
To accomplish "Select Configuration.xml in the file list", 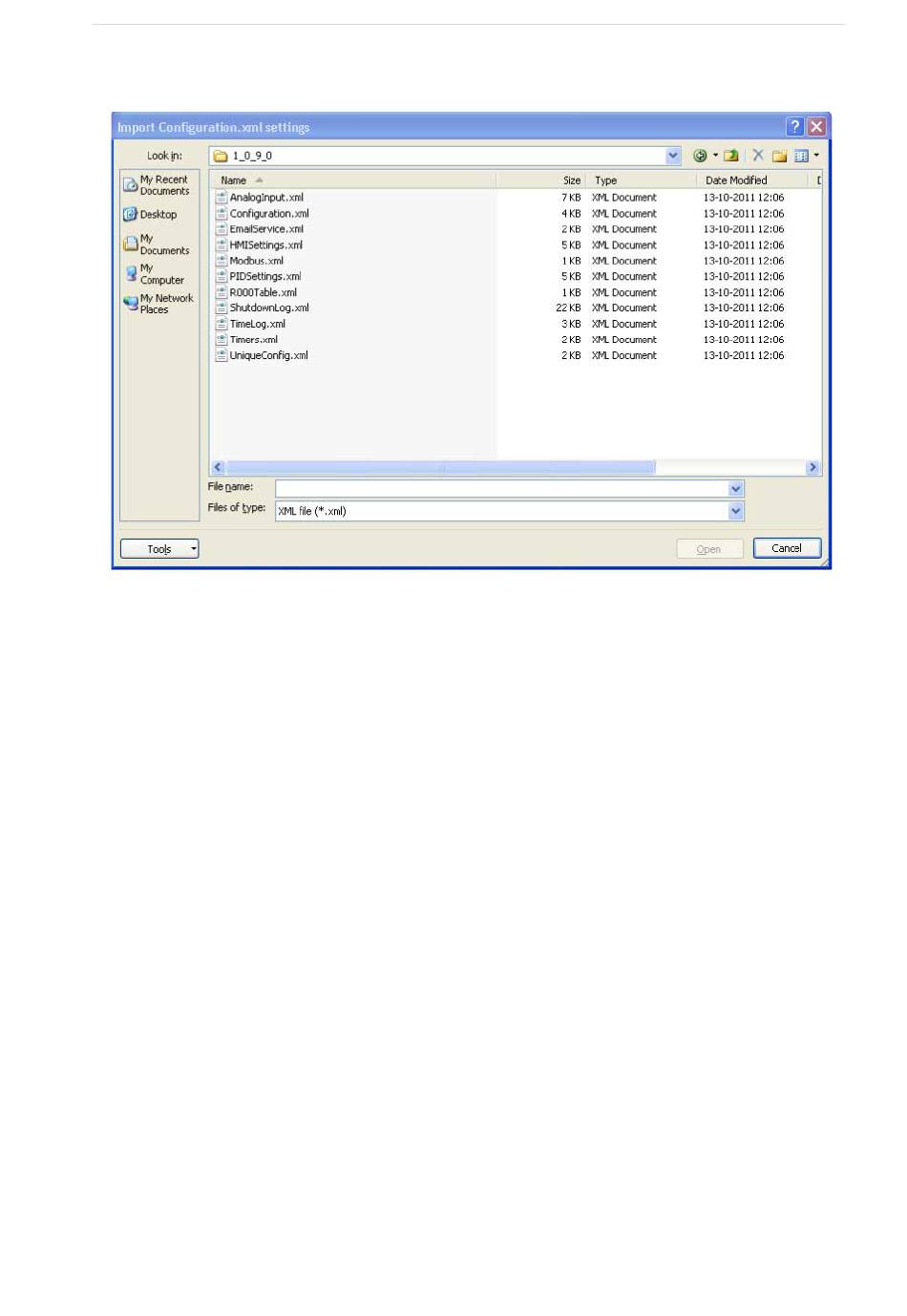I will coord(269,214).
